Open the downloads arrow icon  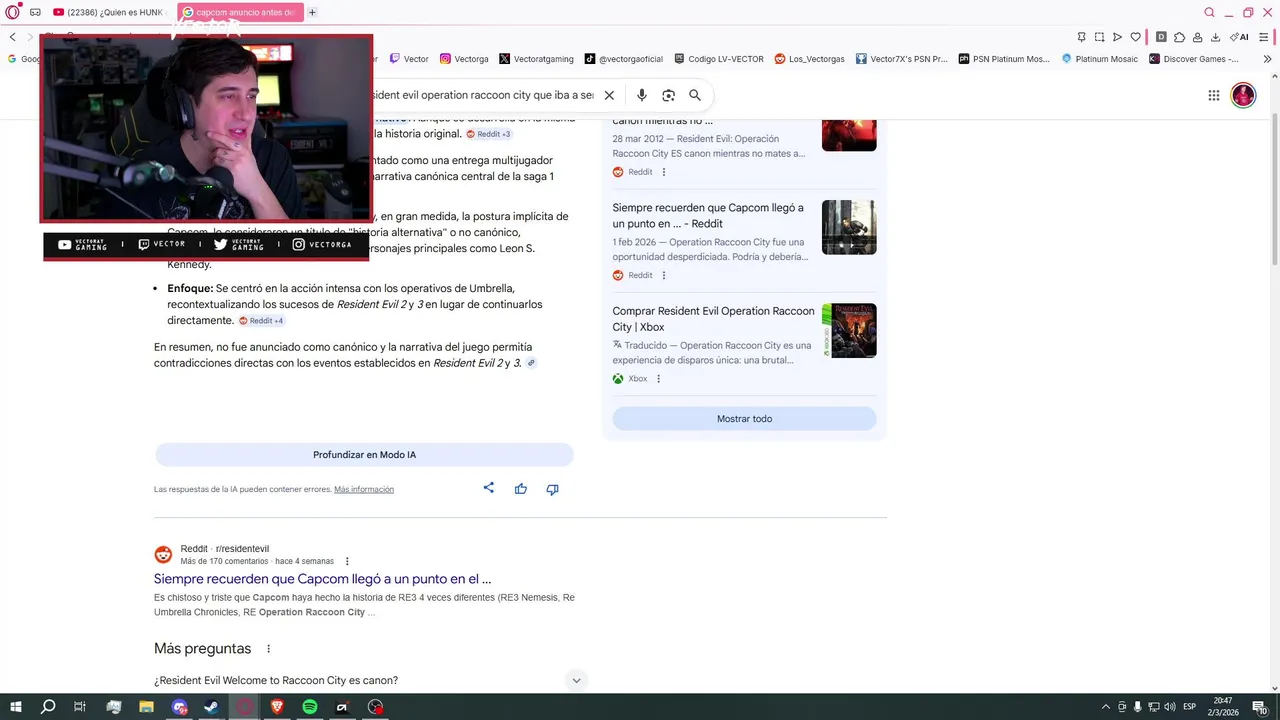(1215, 37)
